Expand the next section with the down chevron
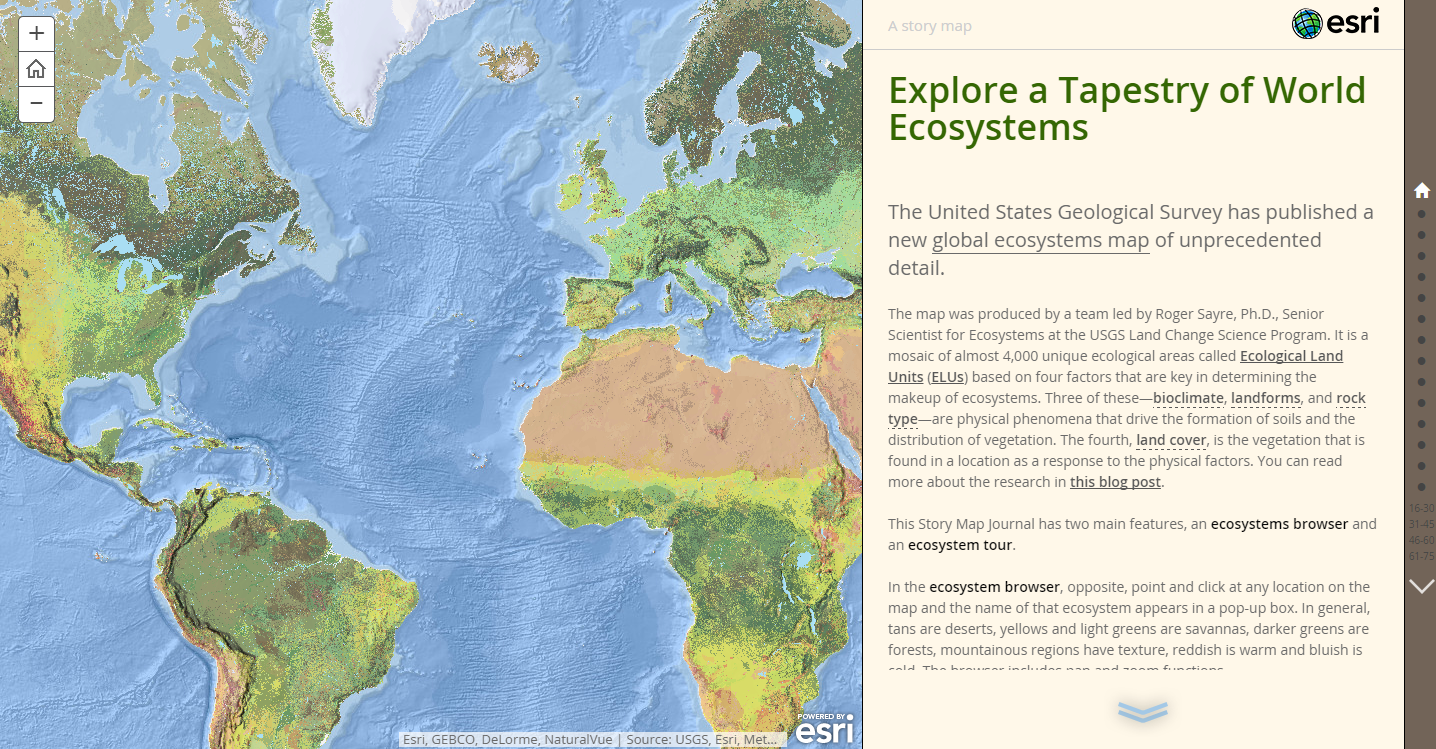1436x749 pixels. [x=1422, y=585]
